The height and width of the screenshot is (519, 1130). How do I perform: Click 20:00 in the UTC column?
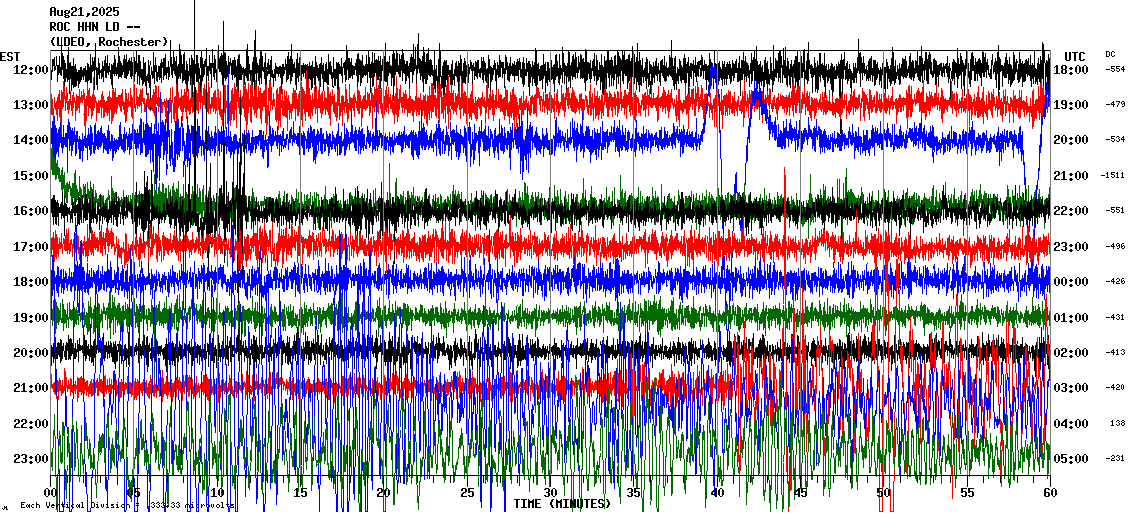coord(1071,141)
